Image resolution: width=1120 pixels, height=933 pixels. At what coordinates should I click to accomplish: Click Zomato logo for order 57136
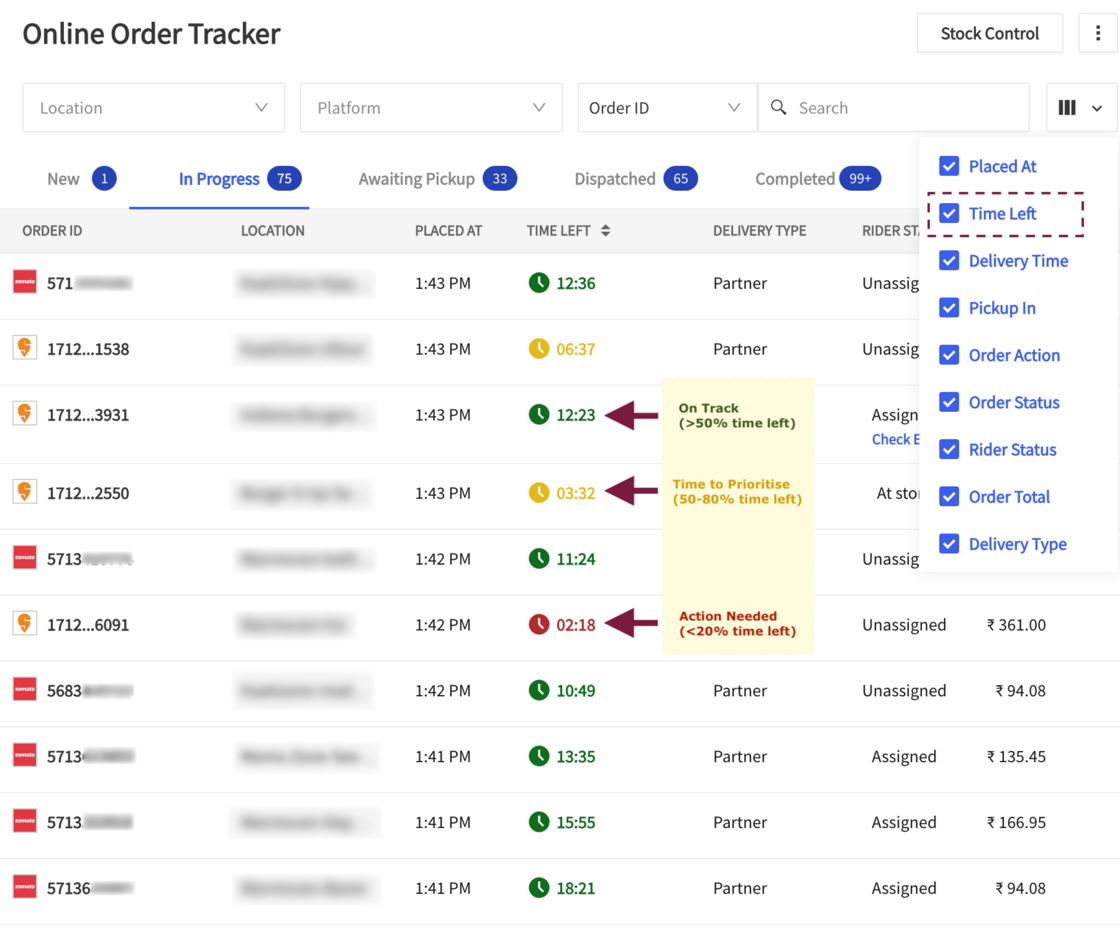(25, 887)
